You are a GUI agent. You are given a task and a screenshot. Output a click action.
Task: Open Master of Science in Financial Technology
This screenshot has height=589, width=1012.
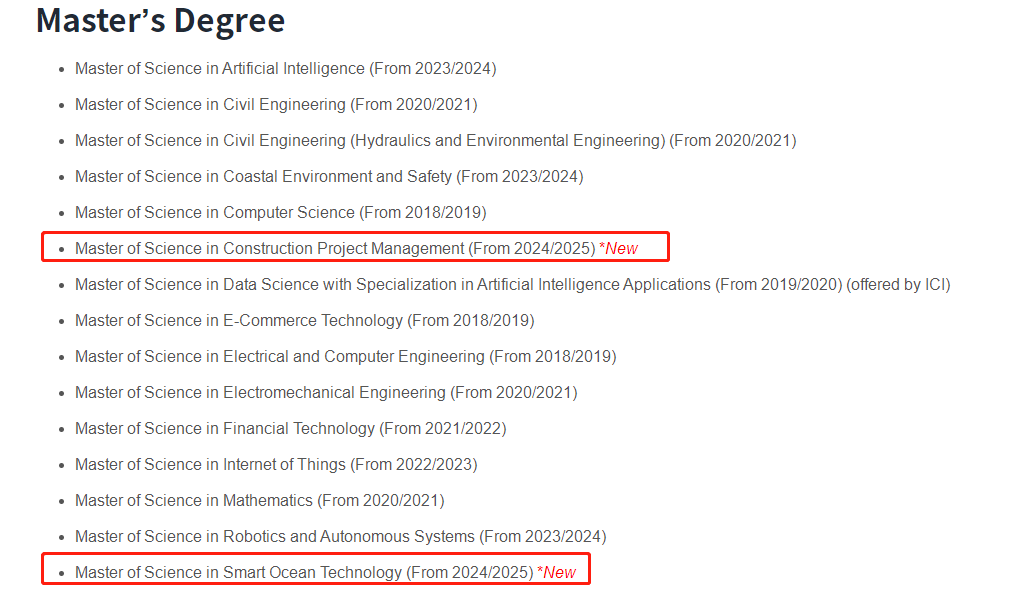click(x=225, y=429)
